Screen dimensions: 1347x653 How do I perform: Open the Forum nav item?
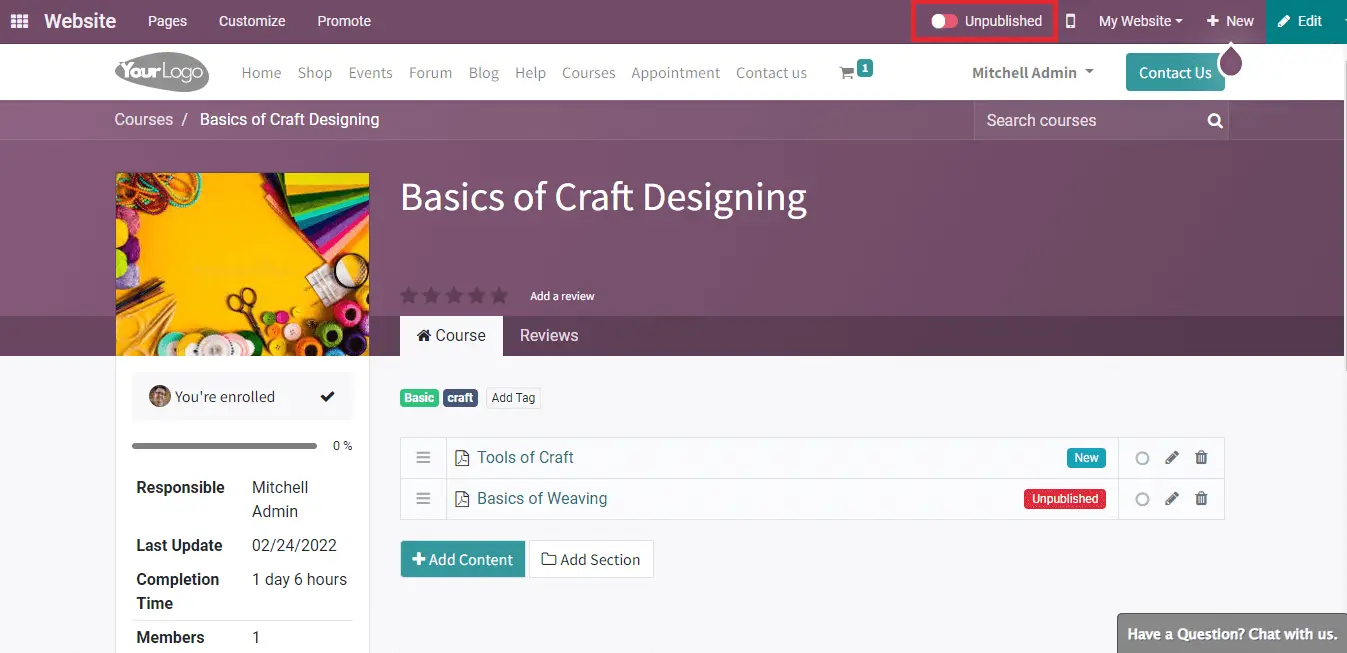[x=430, y=73]
